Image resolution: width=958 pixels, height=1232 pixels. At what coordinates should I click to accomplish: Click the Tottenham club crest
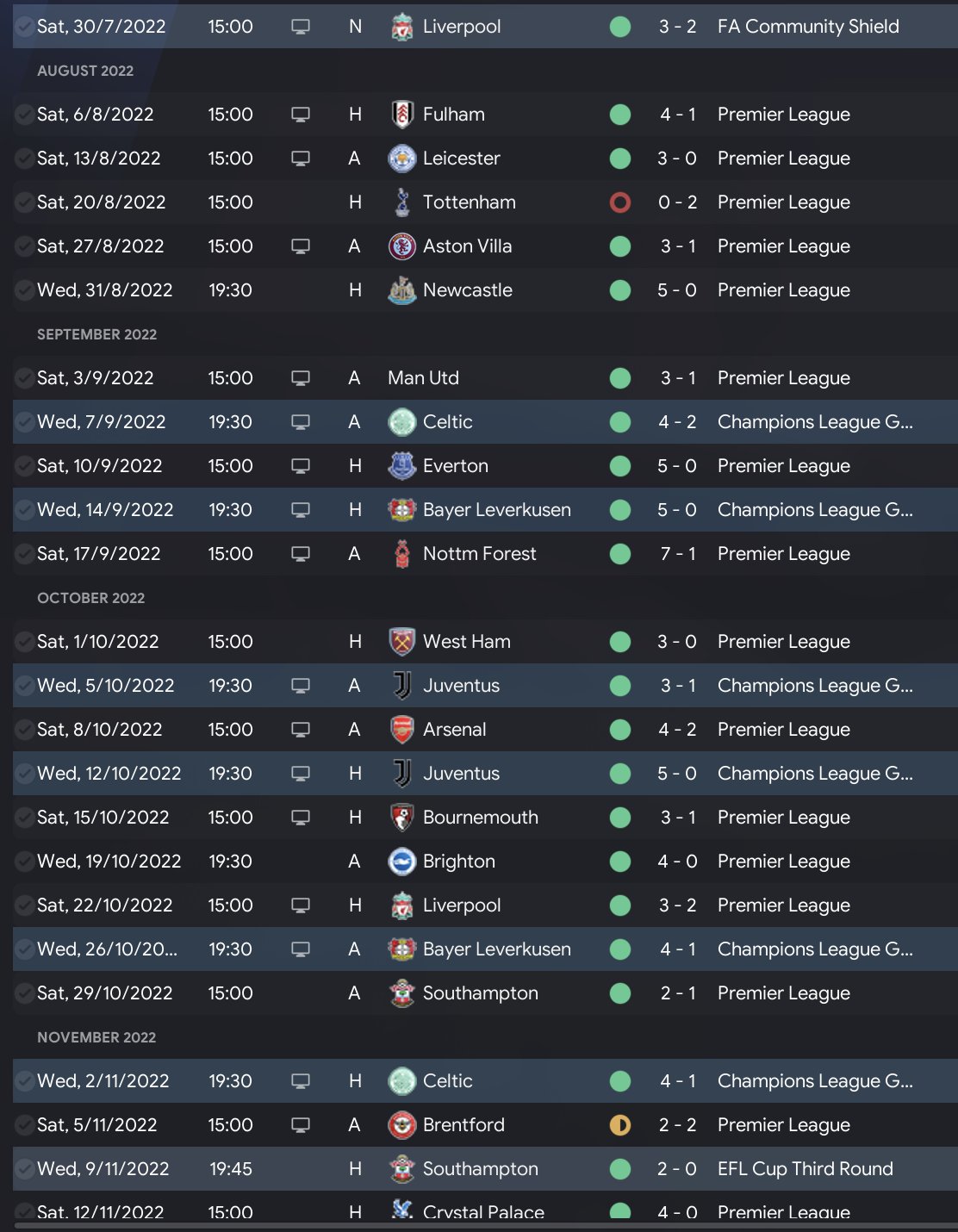(x=401, y=202)
